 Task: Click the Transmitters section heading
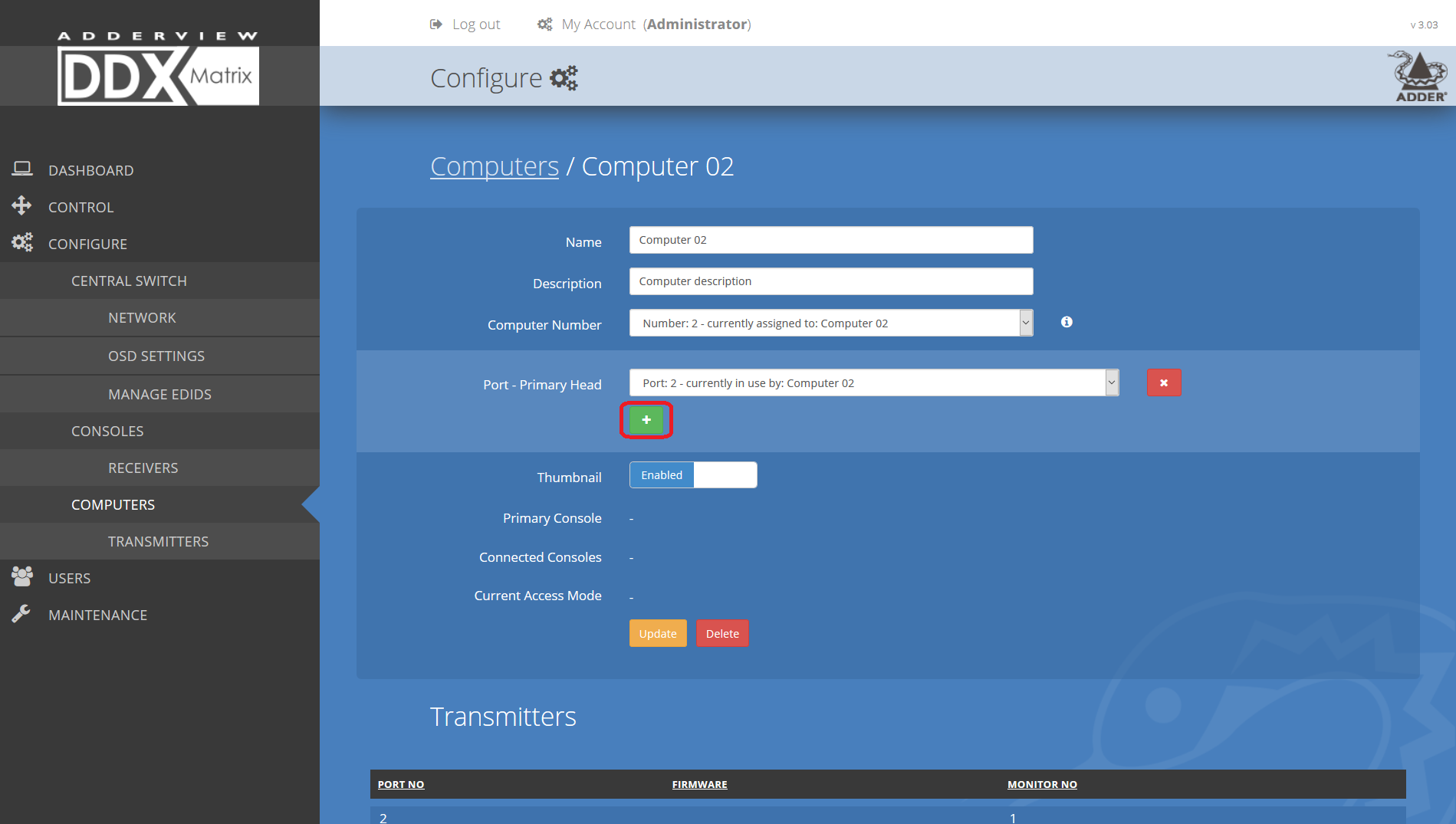[503, 717]
